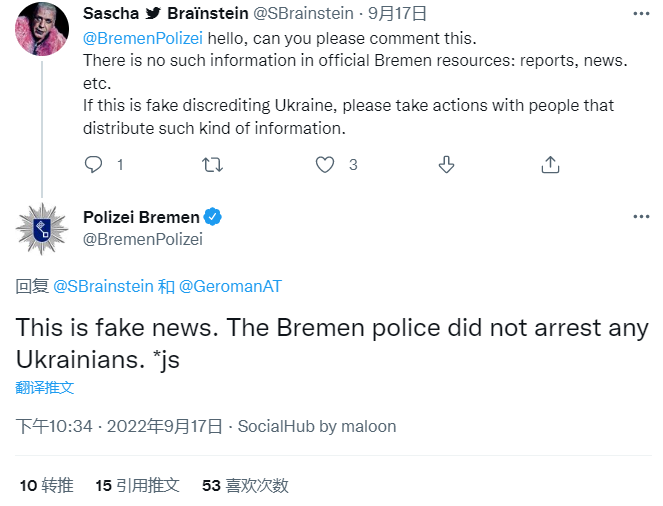Image resolution: width=663 pixels, height=506 pixels.
Task: Open the Polizei Bremen avatar
Action: [41, 228]
